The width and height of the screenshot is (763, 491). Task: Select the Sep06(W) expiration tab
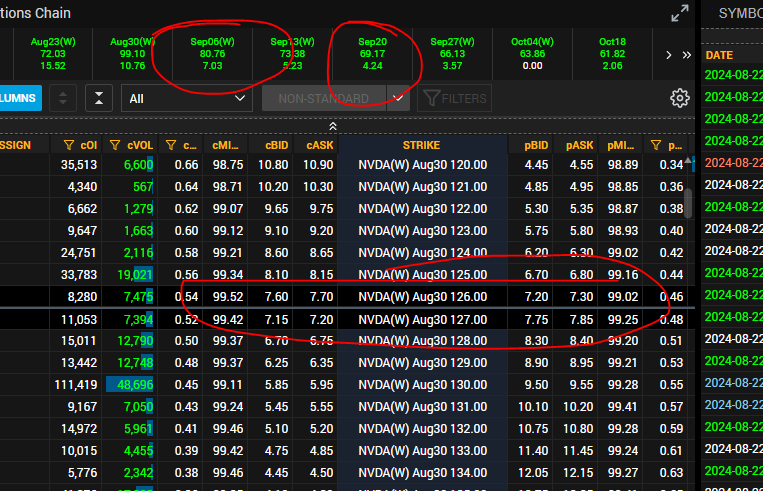pyautogui.click(x=212, y=54)
